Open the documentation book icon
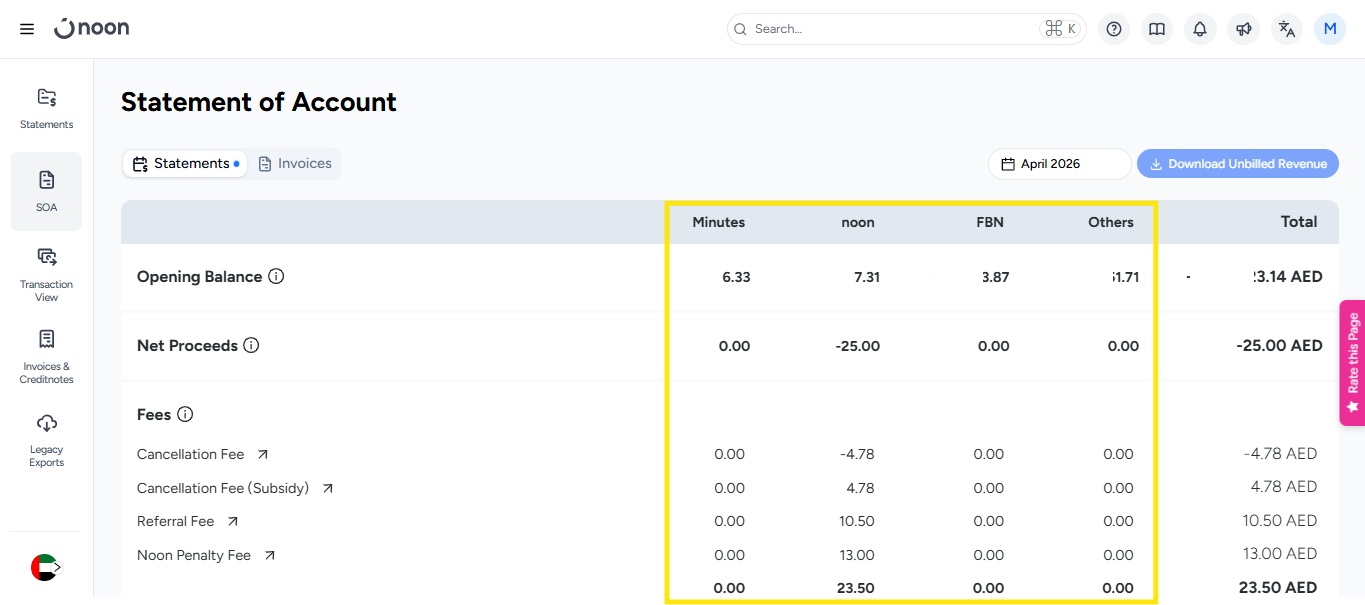The image size is (1365, 605). 1157,29
